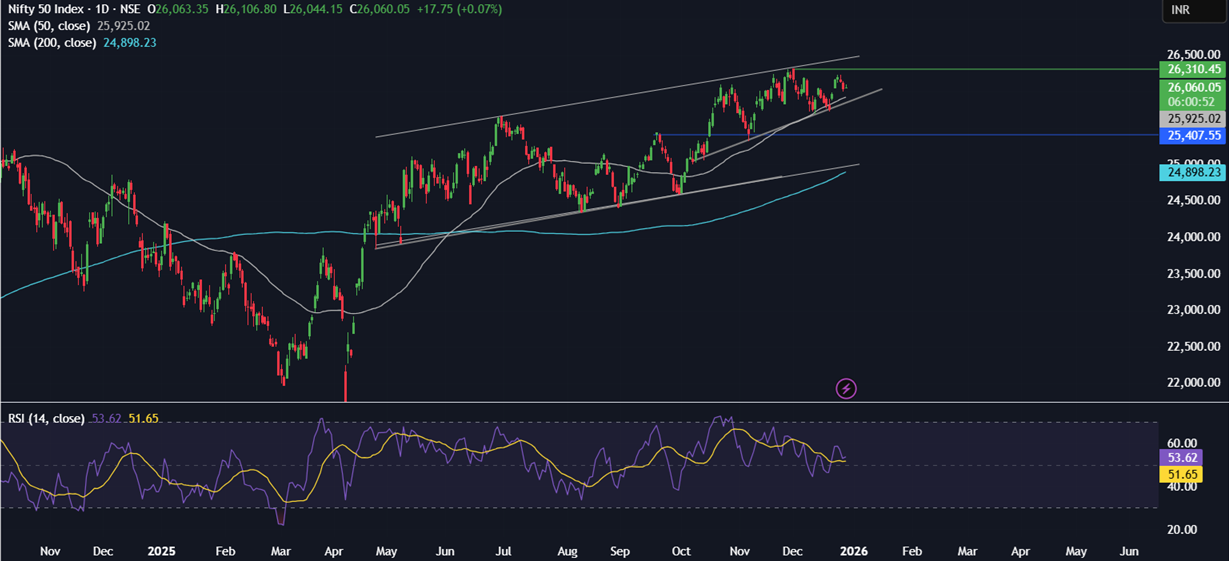
Task: Click the 22,000.00 price axis label
Action: [1189, 383]
